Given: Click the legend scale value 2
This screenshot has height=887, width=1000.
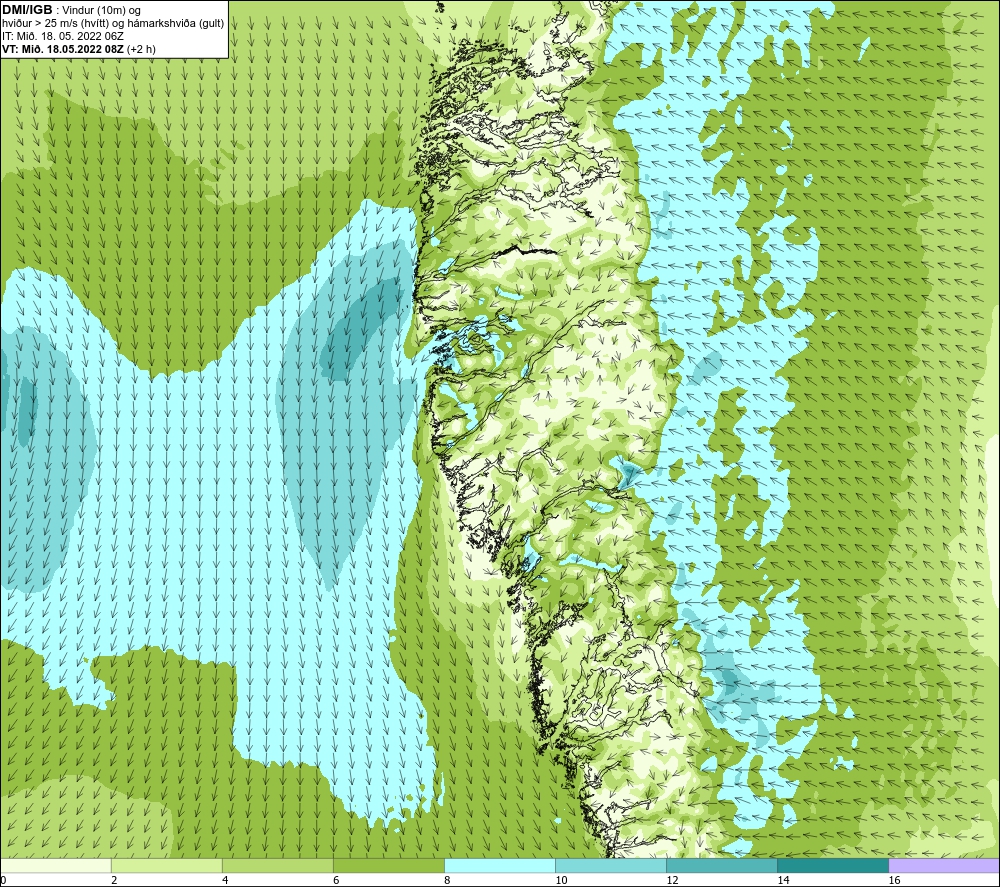Looking at the screenshot, I should tap(114, 881).
